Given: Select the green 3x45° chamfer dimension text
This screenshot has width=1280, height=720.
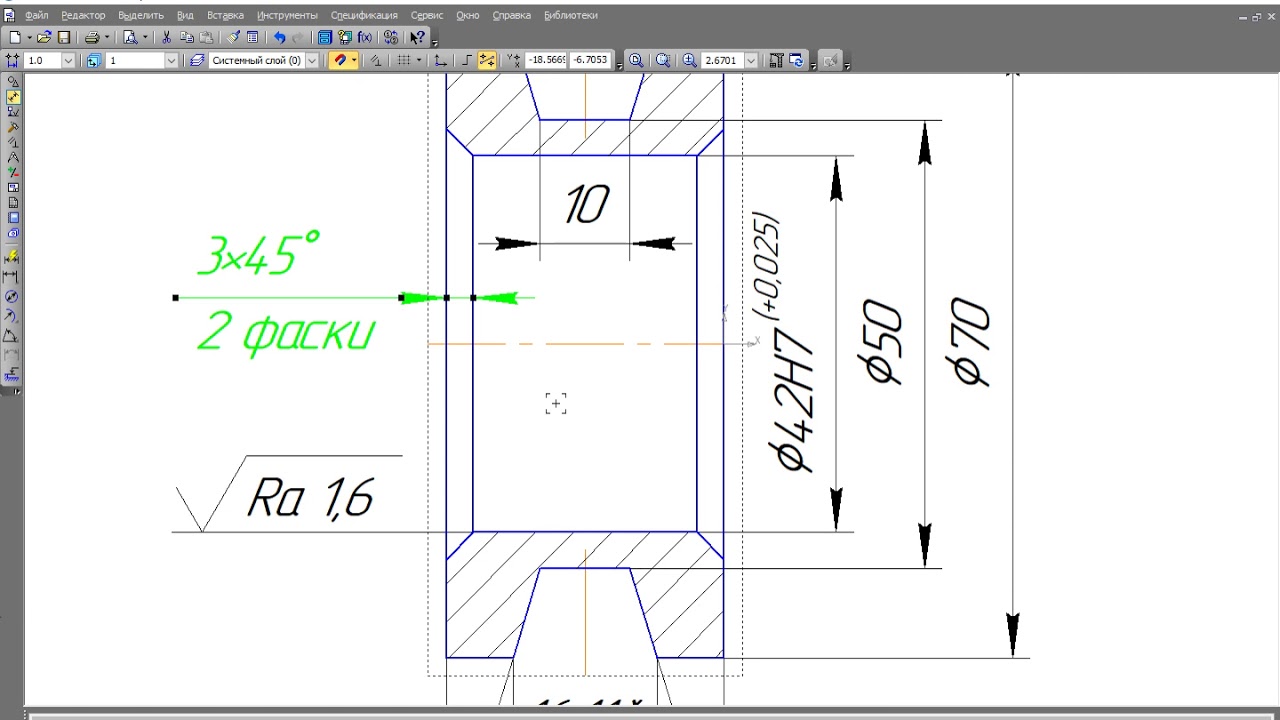Looking at the screenshot, I should click(259, 254).
